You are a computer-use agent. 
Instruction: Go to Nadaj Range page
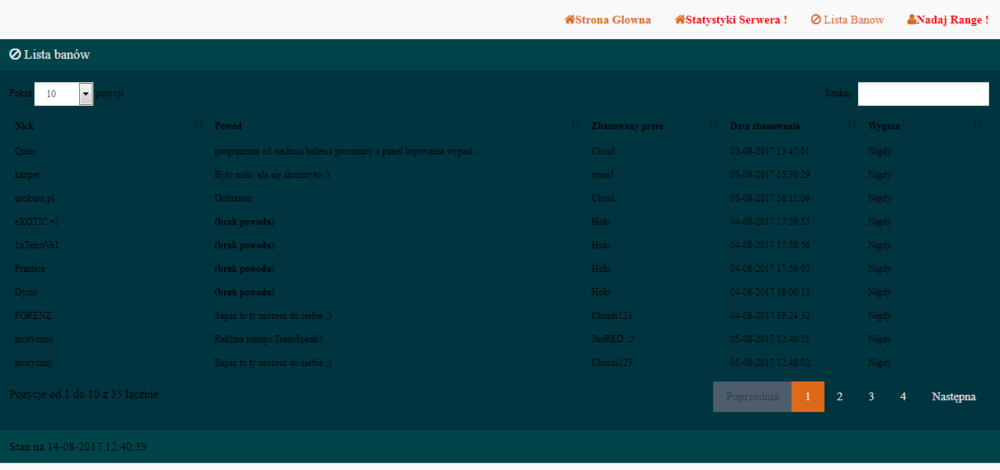[948, 20]
